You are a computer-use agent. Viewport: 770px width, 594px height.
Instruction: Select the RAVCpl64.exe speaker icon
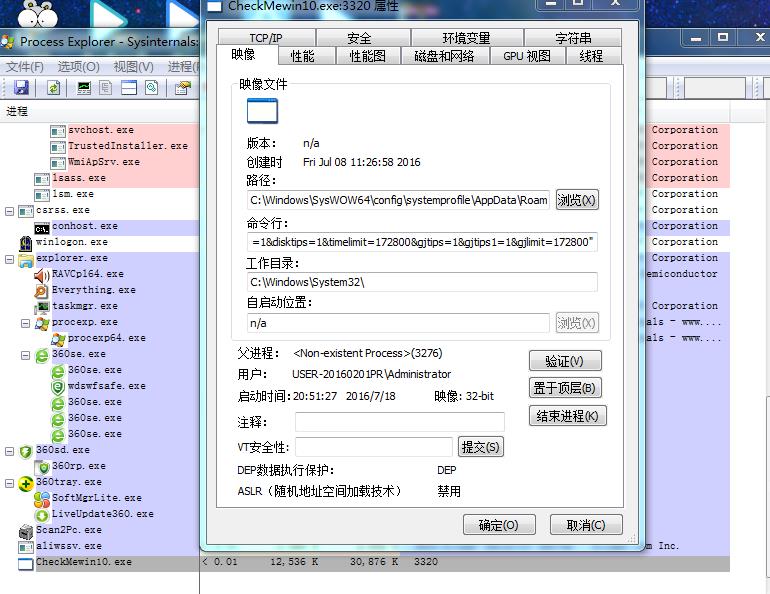pyautogui.click(x=42, y=275)
